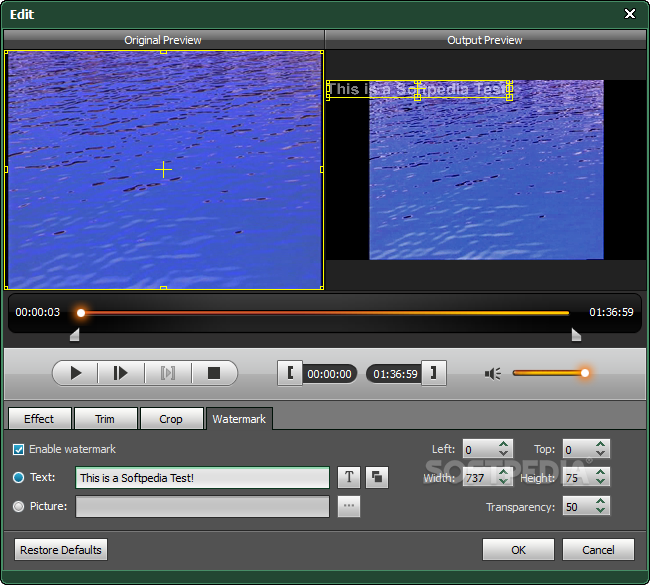Viewport: 650px width, 585px height.
Task: Click the Cancel button
Action: tap(598, 550)
